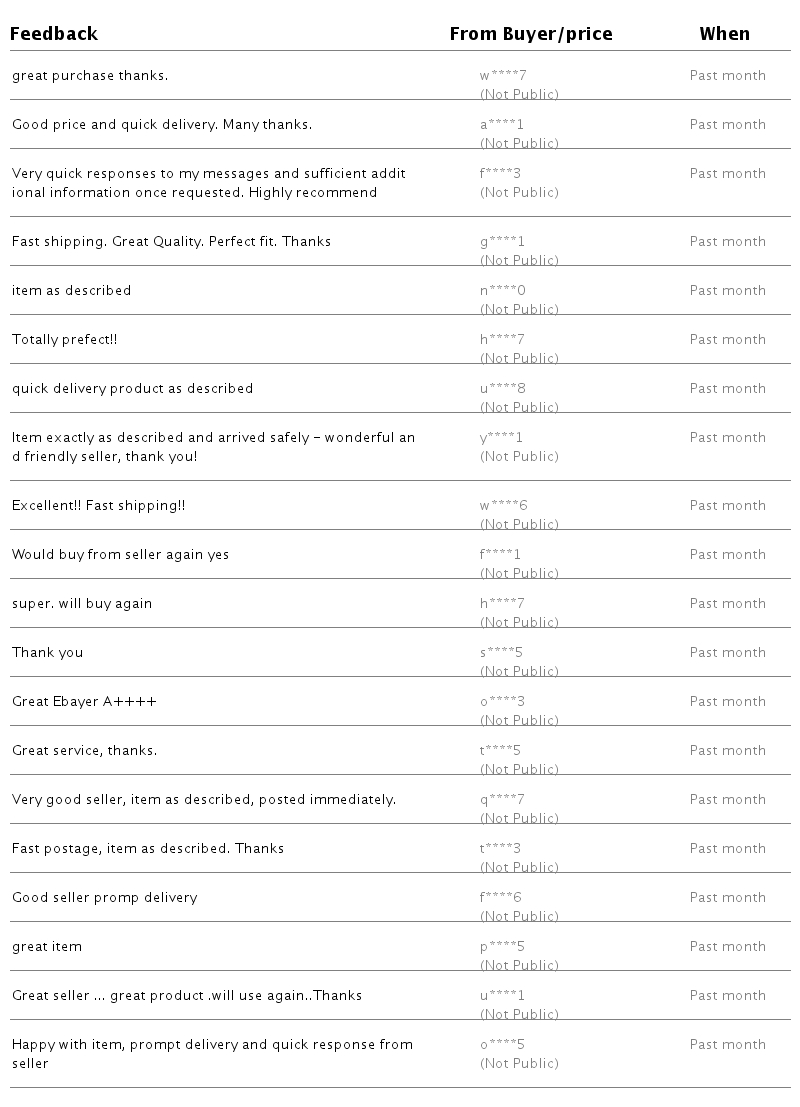Click the "Excellent!! Fast shipping!!" feedback comment
800x1107 pixels.
[99, 505]
